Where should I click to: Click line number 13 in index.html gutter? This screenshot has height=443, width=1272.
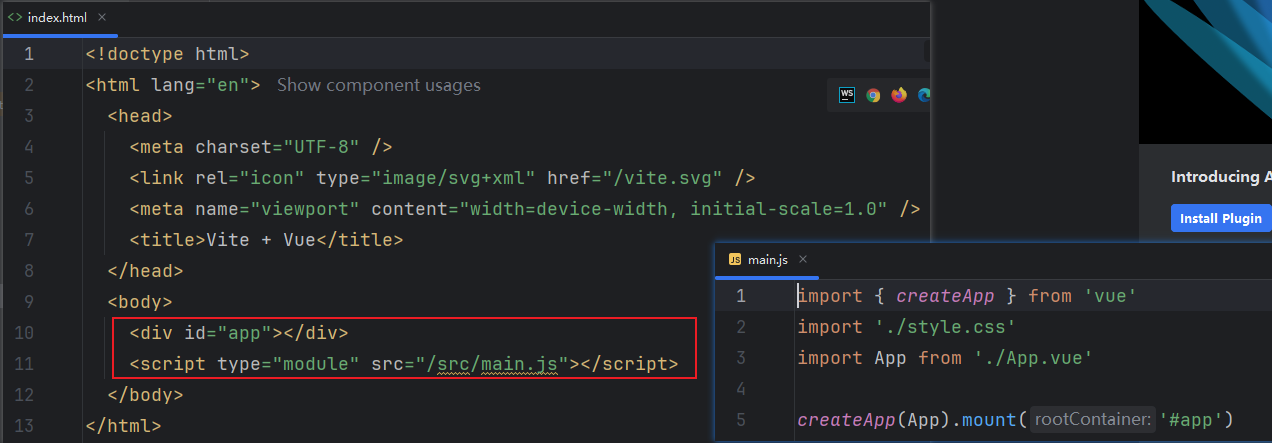pos(23,426)
